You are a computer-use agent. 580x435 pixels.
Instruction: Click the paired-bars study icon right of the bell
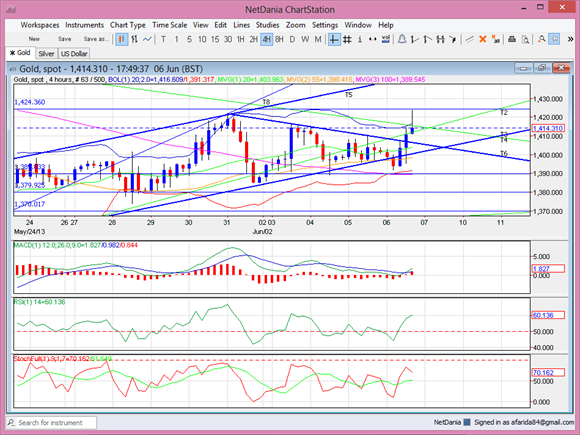click(440, 39)
